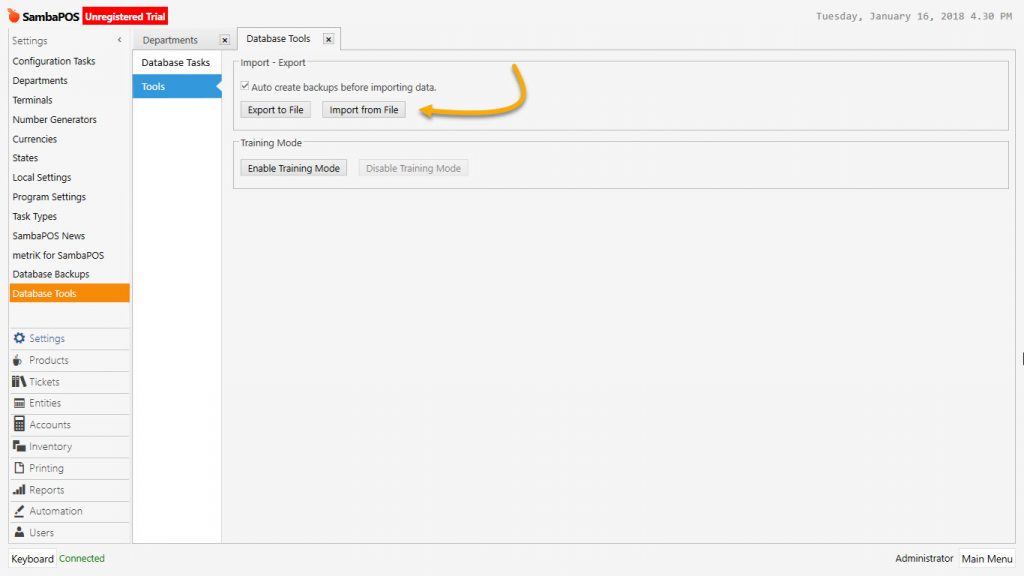The image size is (1024, 576).
Task: Open the Accounts module label
Action: [50, 424]
